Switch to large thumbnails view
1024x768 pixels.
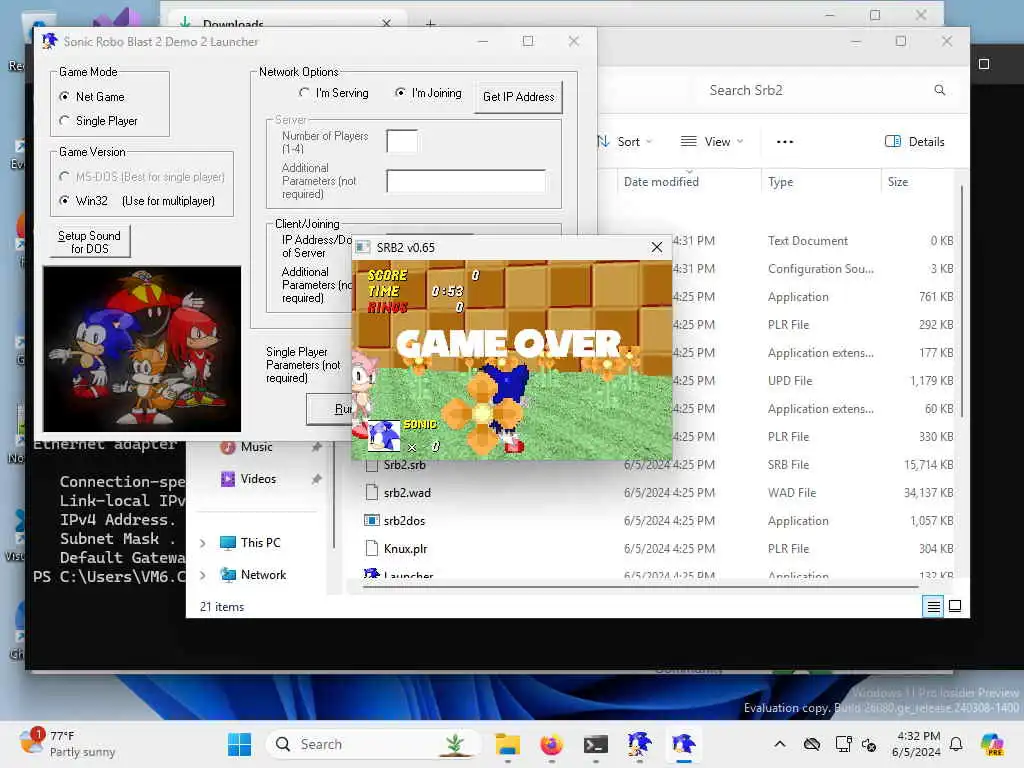[955, 607]
